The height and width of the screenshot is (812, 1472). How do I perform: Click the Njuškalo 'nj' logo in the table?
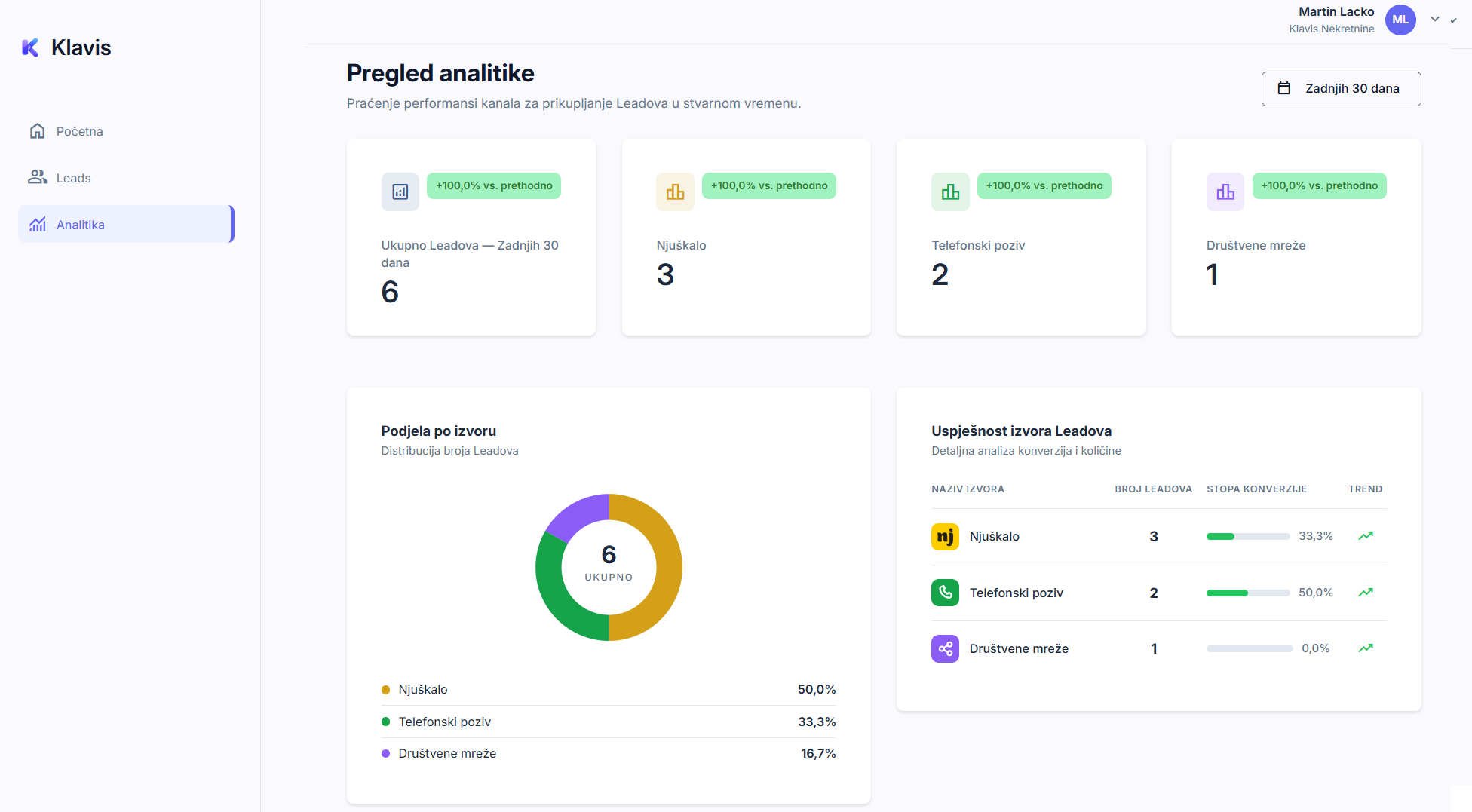click(945, 537)
